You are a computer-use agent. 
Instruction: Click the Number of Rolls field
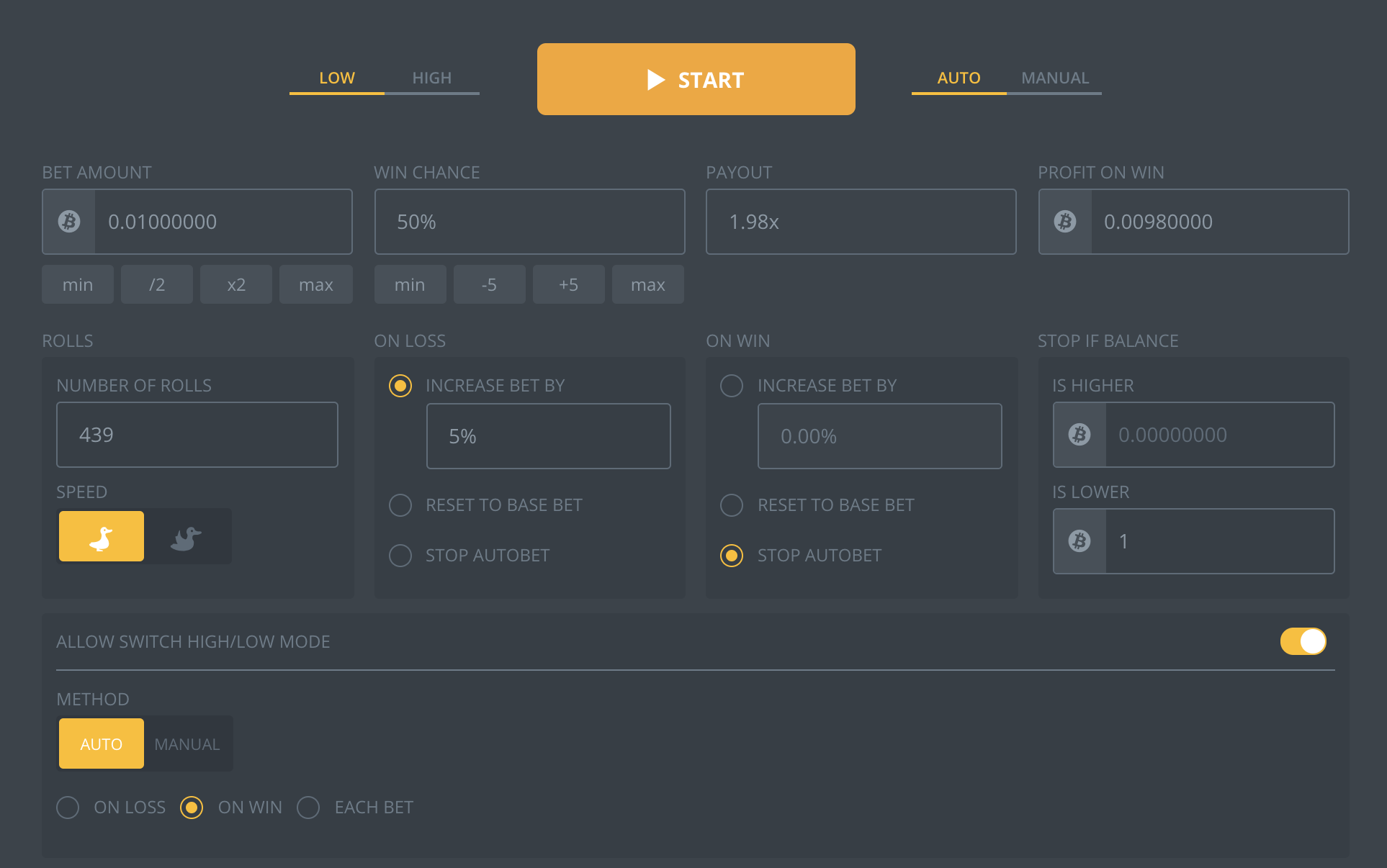click(197, 435)
